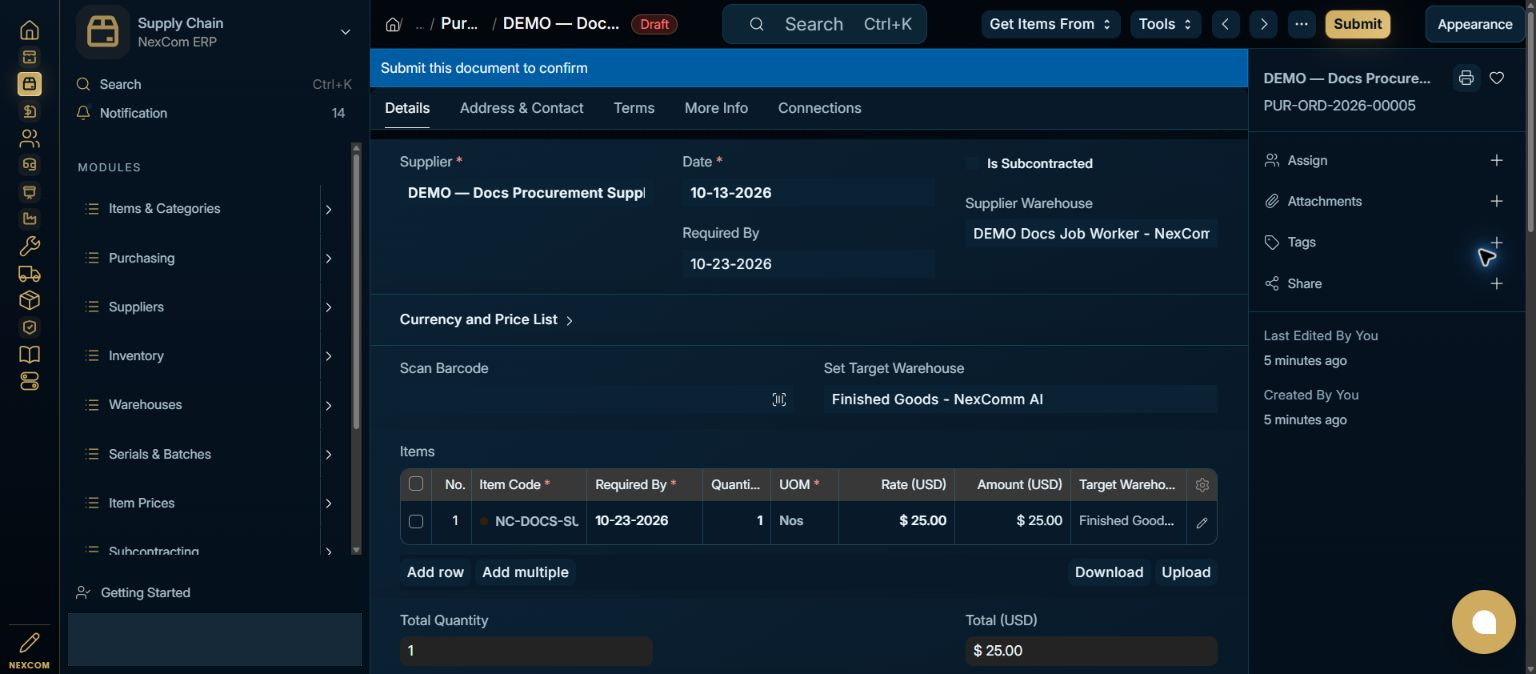Check the row 1 item checkbox
The image size is (1536, 674).
click(416, 521)
